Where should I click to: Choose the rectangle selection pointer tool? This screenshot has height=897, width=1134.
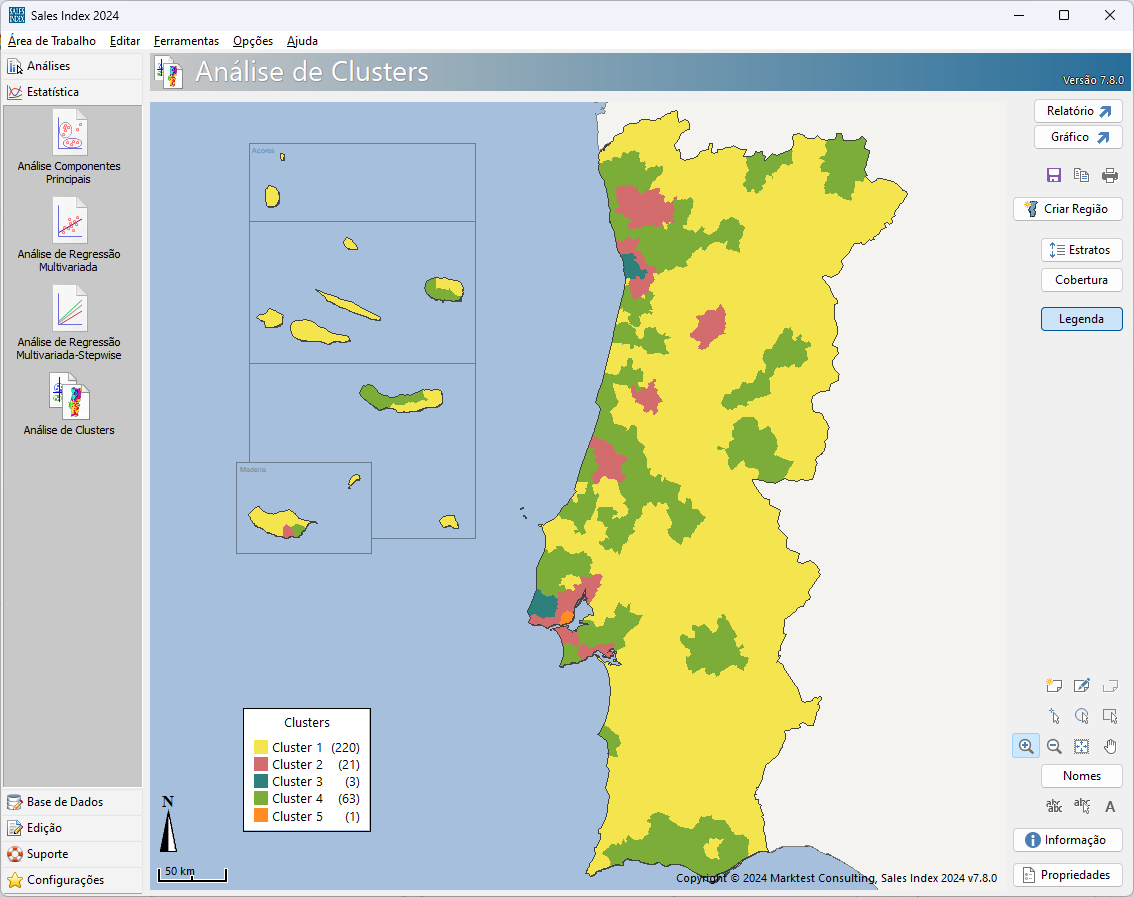point(1110,716)
